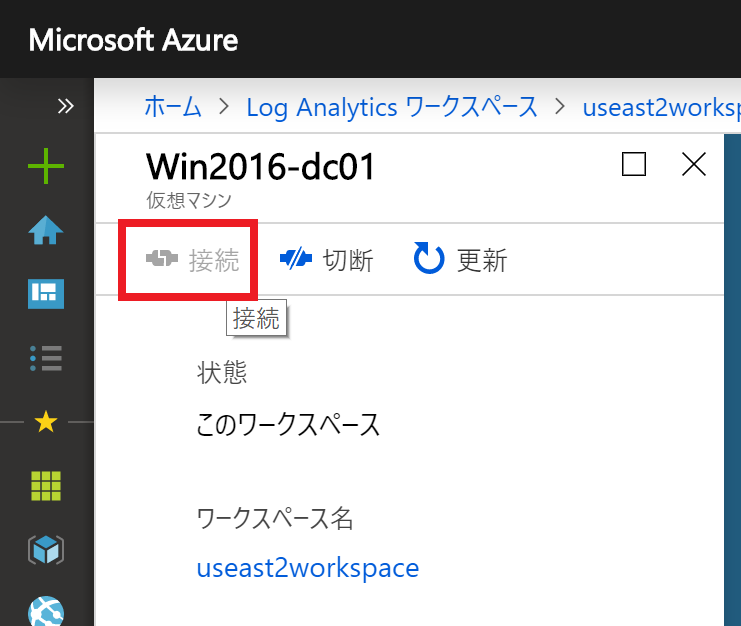The width and height of the screenshot is (741, 626).
Task: Click the 更新 refresh button
Action: (460, 259)
